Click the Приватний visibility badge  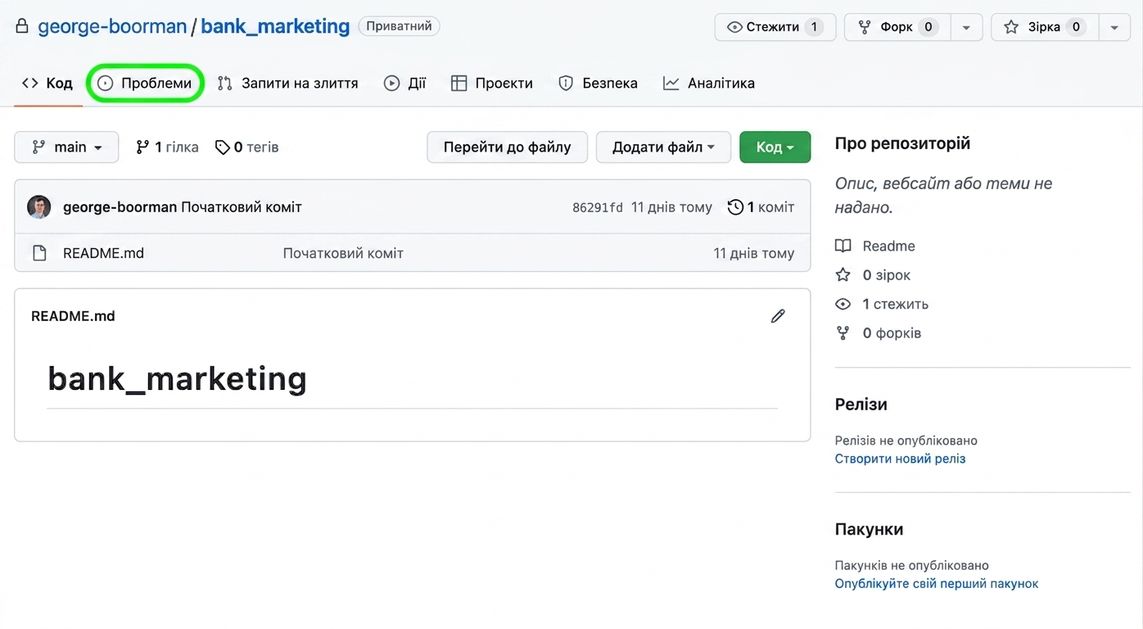point(399,26)
